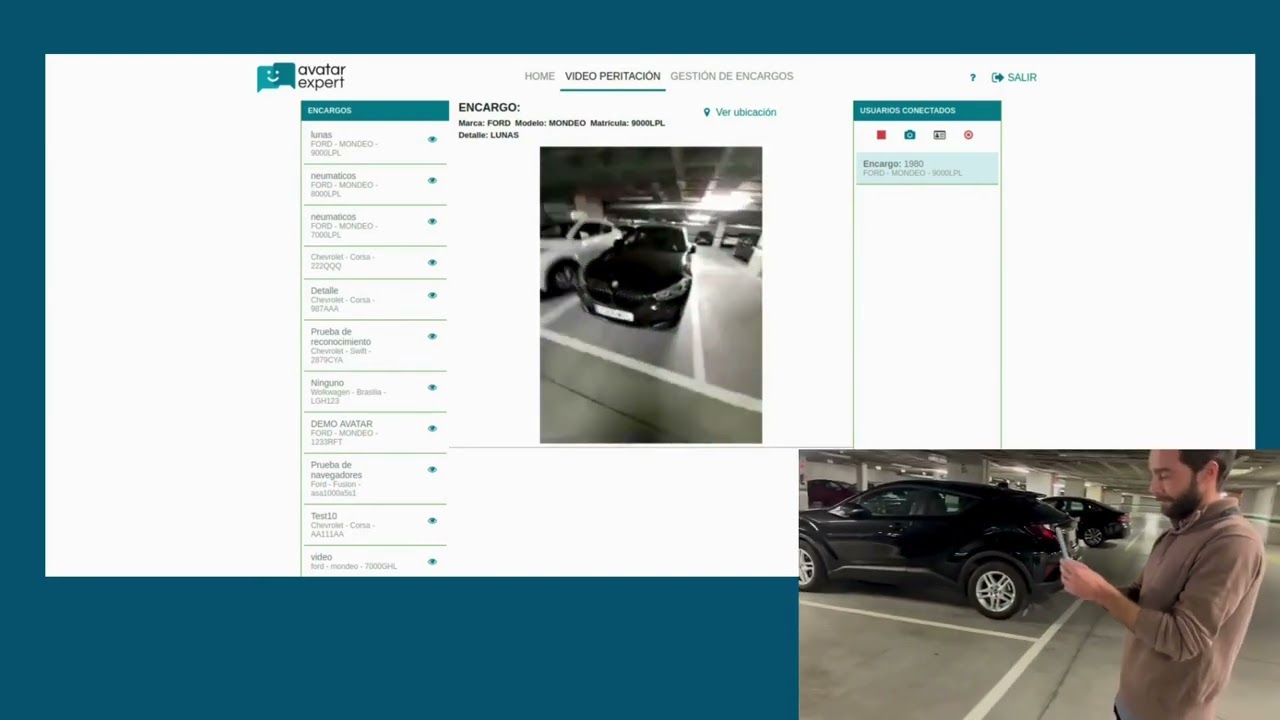
Task: Click the map pin beside Ver ubicación
Action: click(x=707, y=112)
